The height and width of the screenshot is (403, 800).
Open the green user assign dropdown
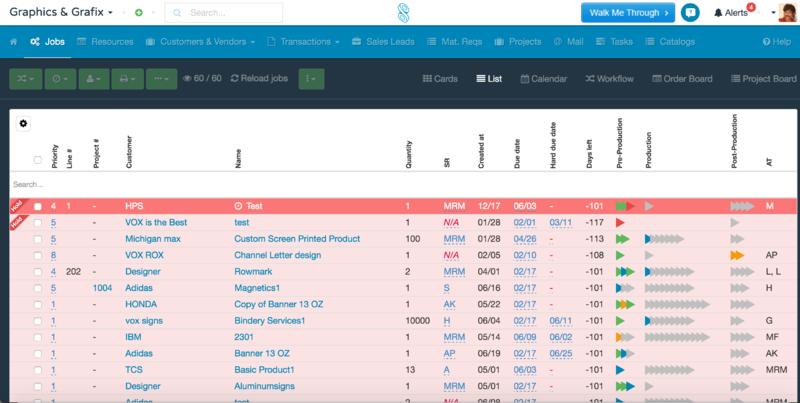(x=94, y=79)
